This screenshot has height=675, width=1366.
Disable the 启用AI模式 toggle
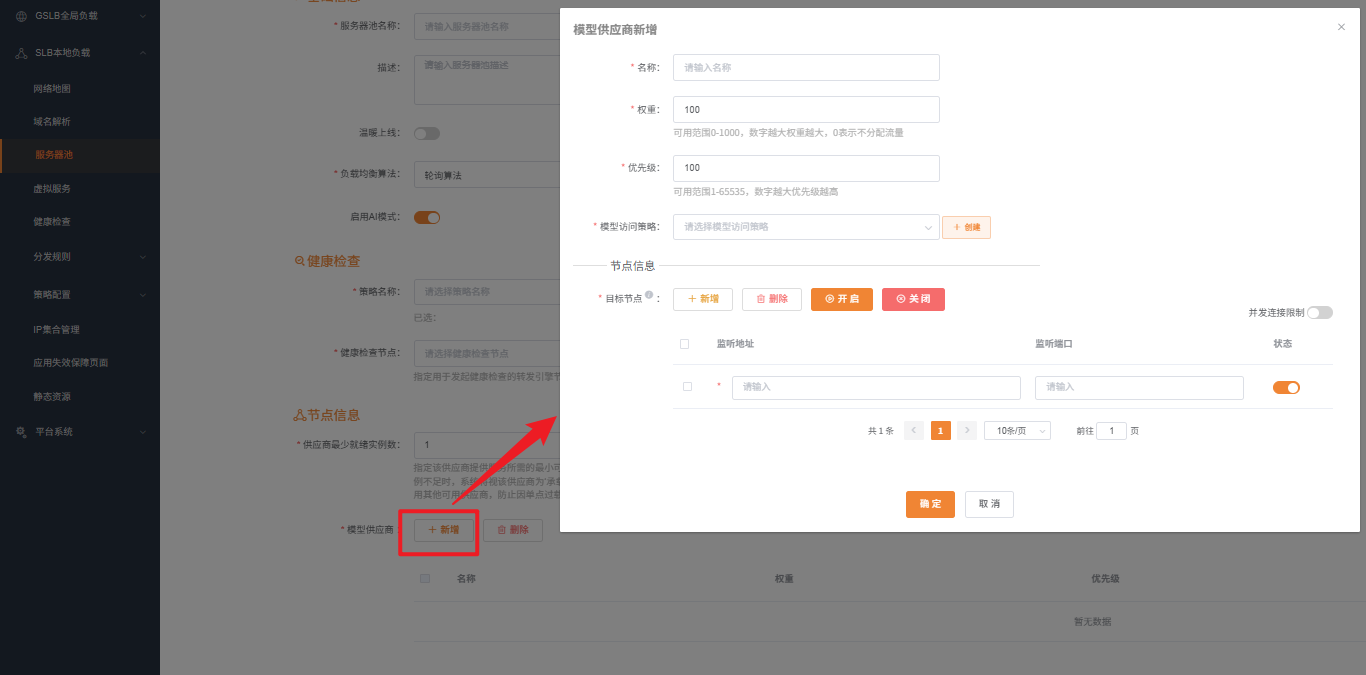[427, 217]
